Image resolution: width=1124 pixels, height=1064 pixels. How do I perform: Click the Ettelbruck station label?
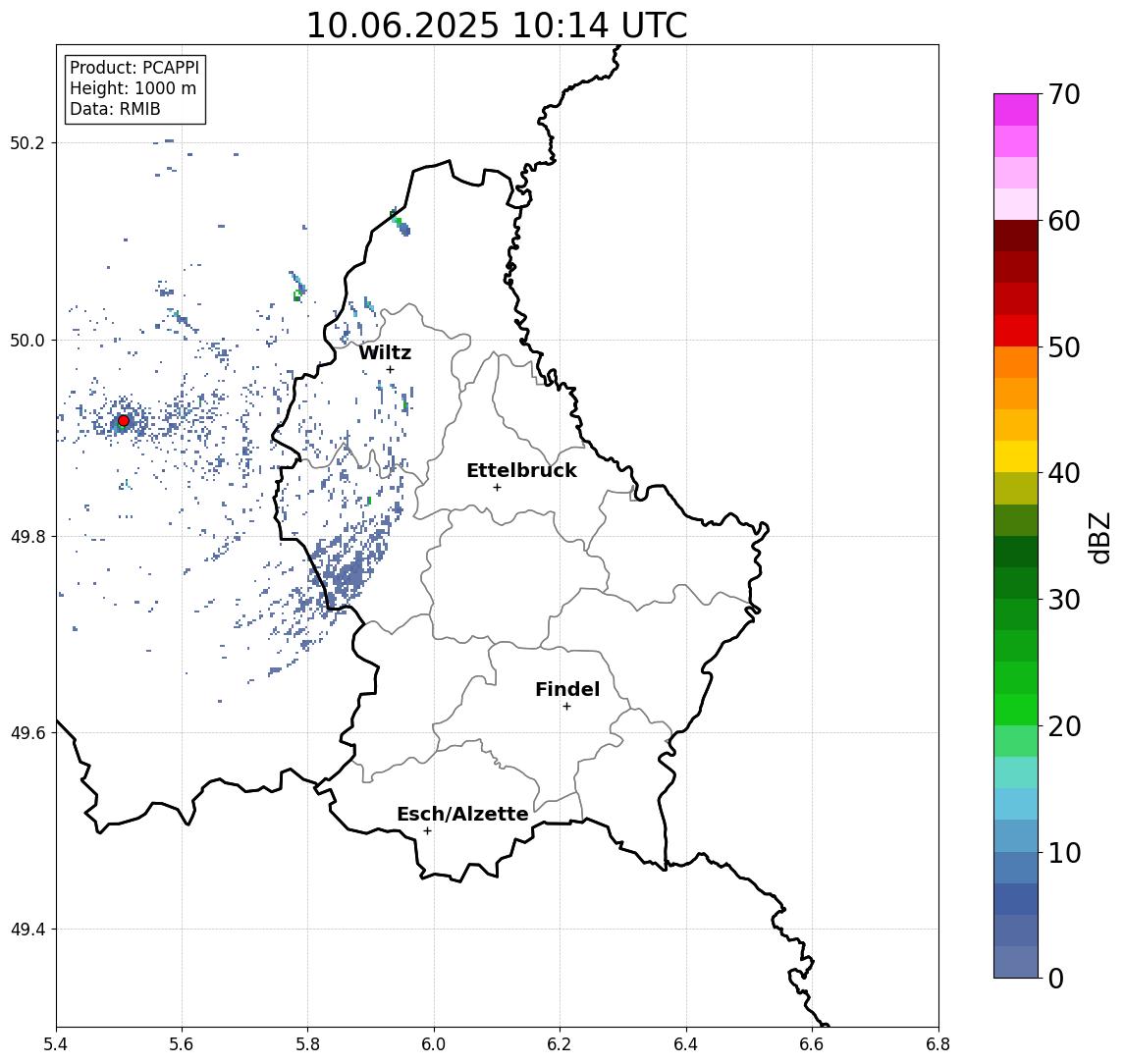click(521, 470)
